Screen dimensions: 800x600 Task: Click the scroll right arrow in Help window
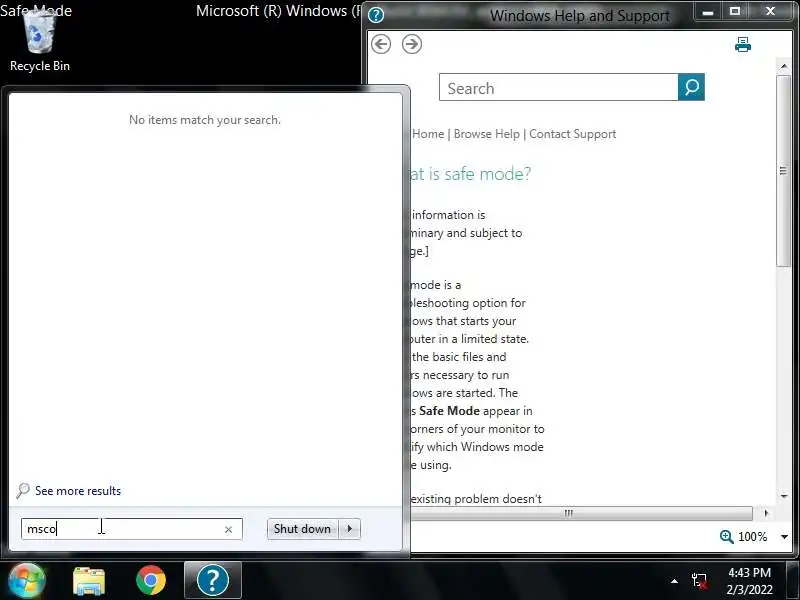[x=766, y=513]
